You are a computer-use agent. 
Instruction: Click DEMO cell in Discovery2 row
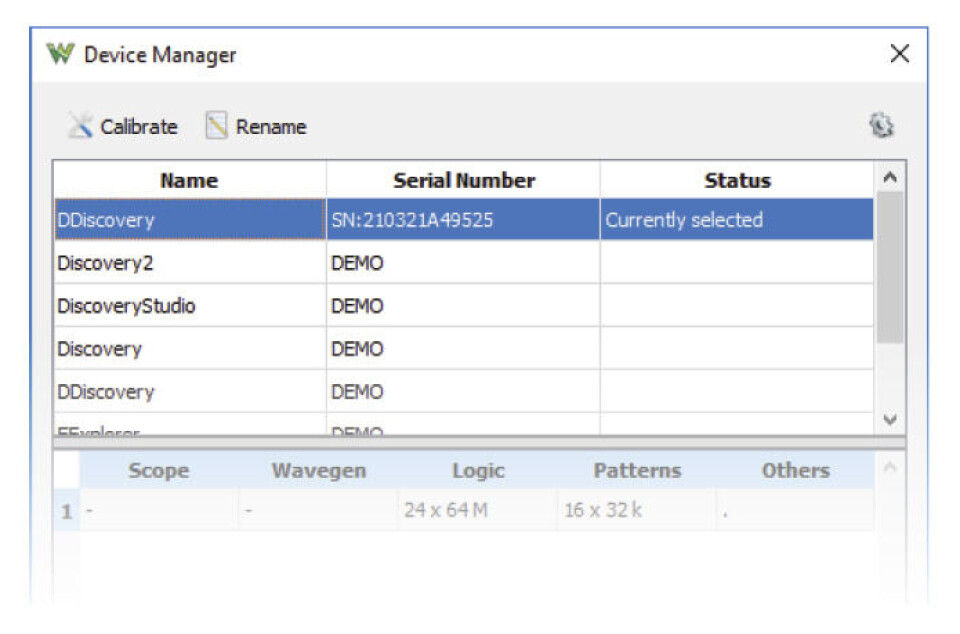[x=463, y=263]
